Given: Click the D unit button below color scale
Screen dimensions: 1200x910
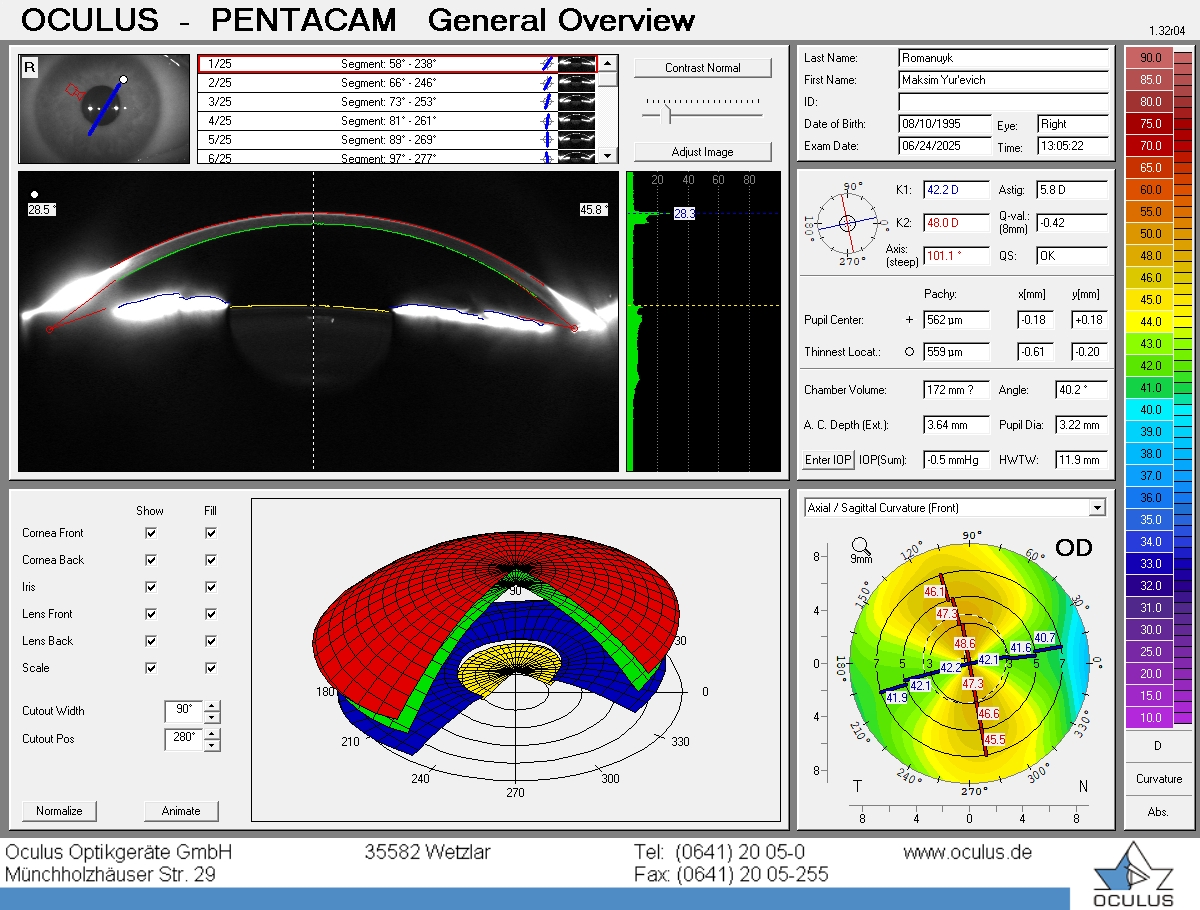Looking at the screenshot, I should click(1158, 746).
